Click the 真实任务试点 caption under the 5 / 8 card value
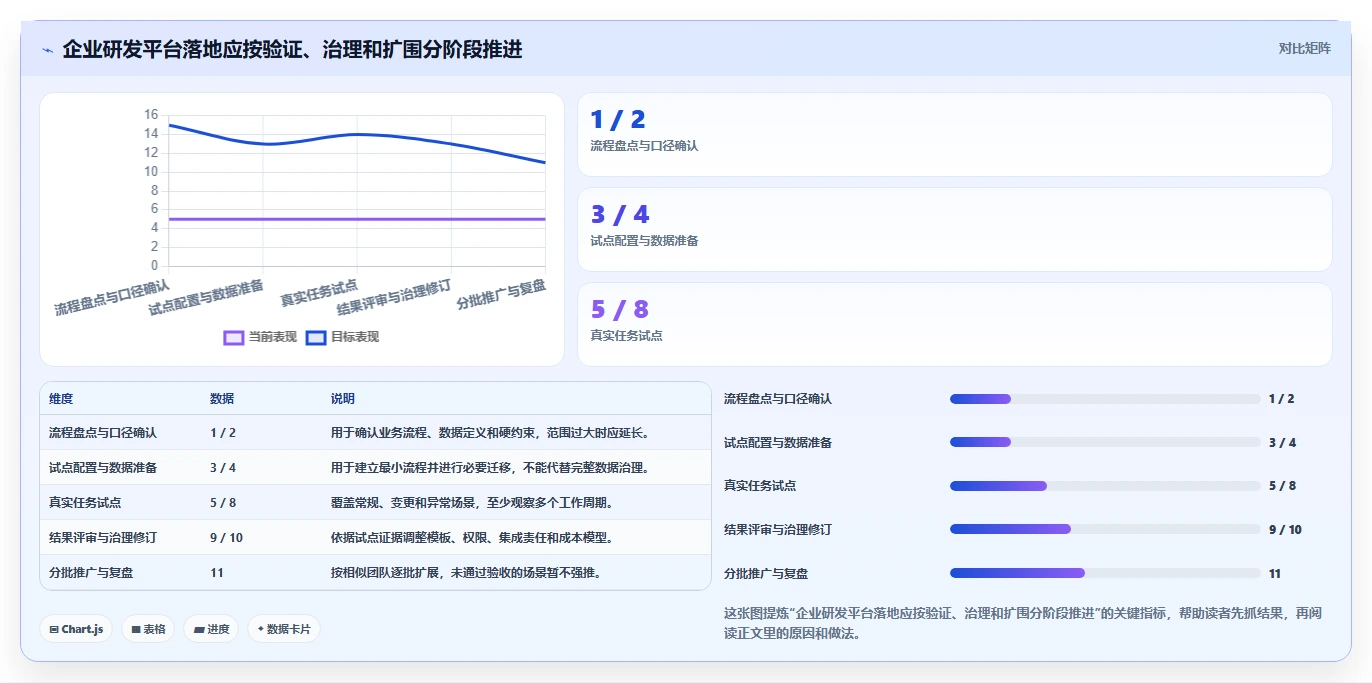The image size is (1372, 683). [x=626, y=336]
